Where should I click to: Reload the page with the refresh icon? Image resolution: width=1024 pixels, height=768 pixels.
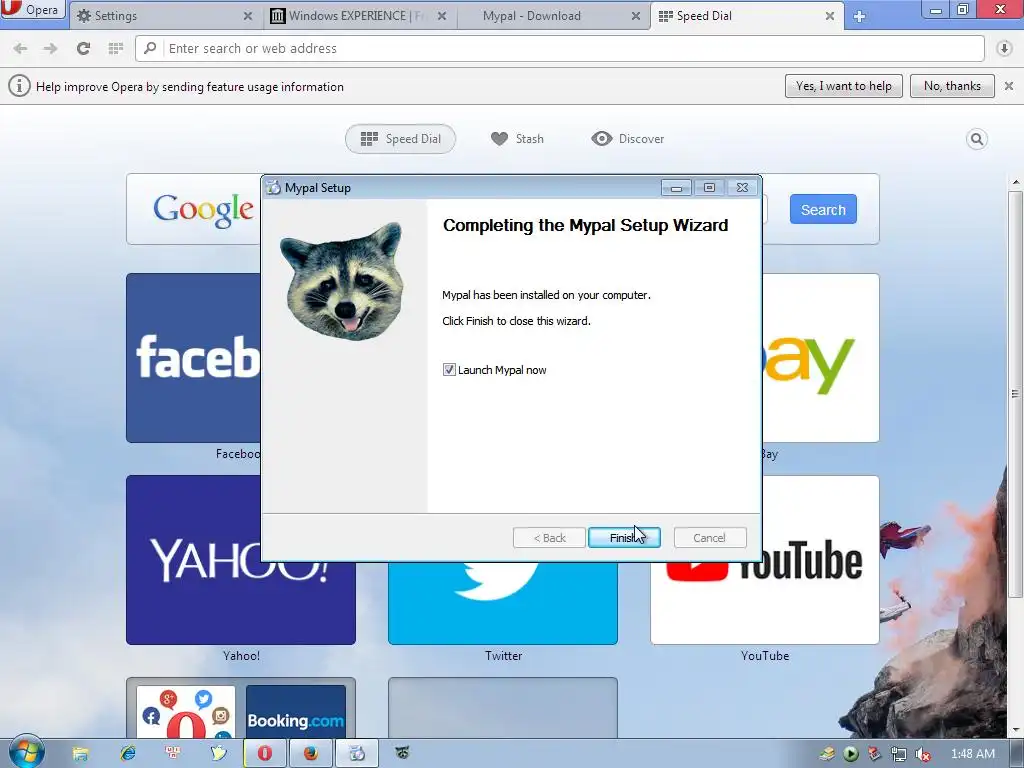[83, 48]
